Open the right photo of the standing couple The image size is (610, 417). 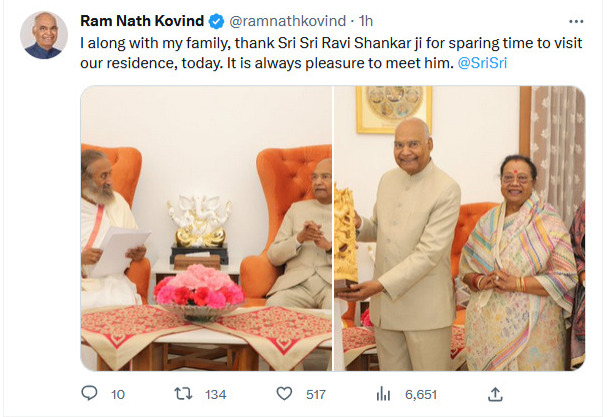[459, 228]
